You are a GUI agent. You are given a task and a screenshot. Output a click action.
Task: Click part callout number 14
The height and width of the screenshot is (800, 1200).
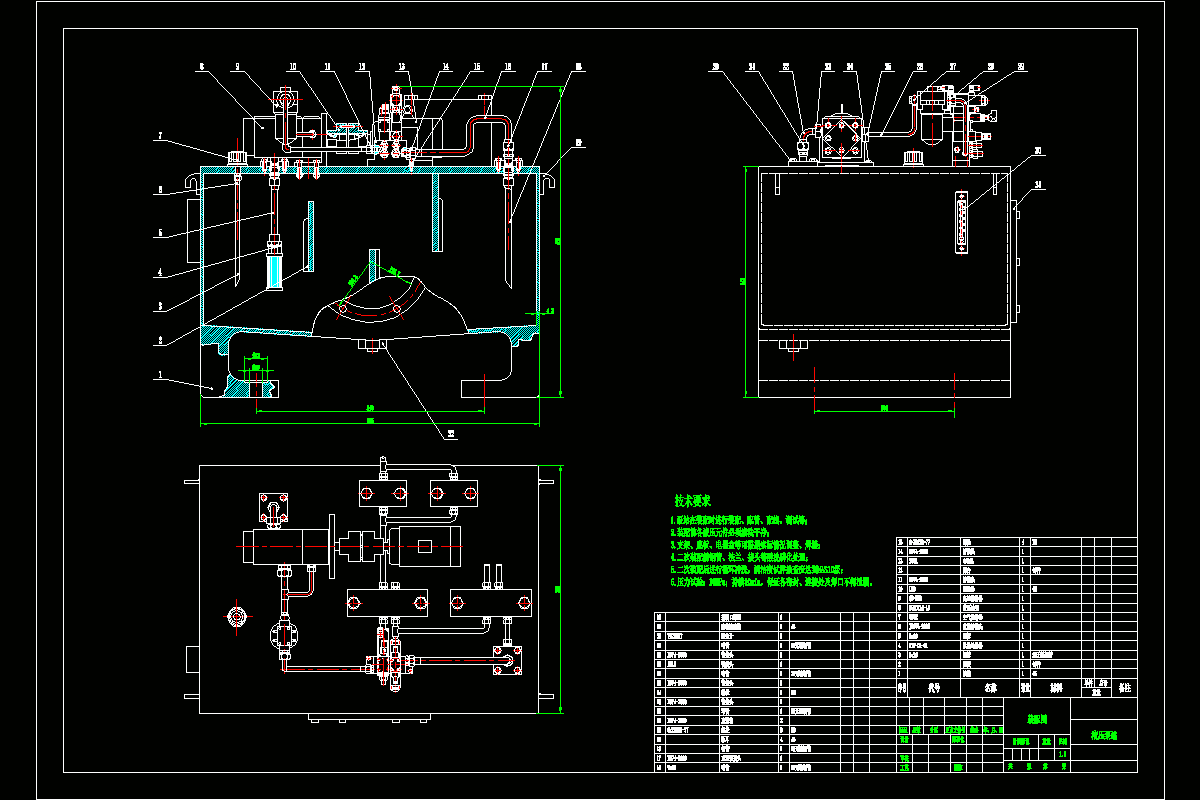click(x=445, y=67)
